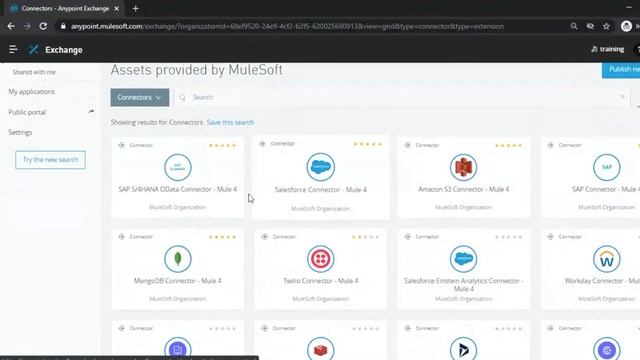Close the Connectors - Anypoint Exchange tab
Viewport: 640px width, 360px height.
pos(116,8)
